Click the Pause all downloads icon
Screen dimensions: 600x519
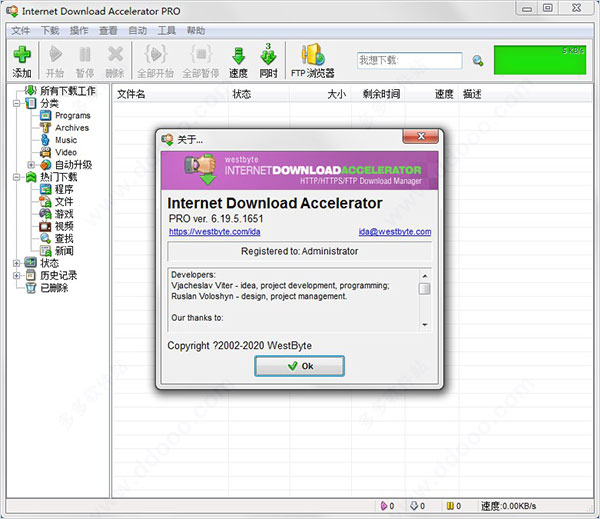201,54
